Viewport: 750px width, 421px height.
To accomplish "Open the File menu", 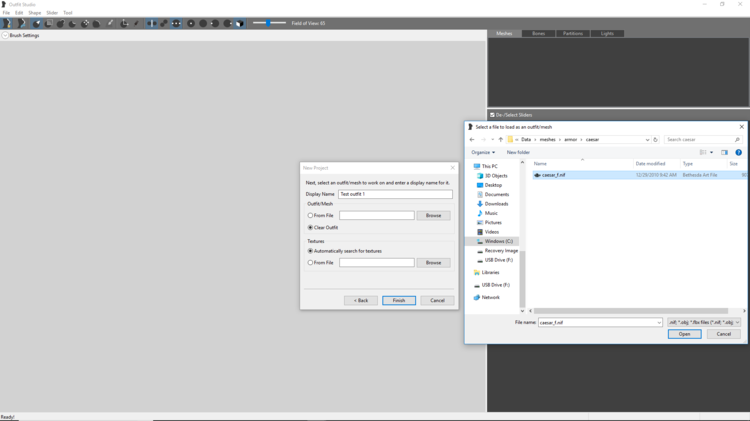I will 6,13.
